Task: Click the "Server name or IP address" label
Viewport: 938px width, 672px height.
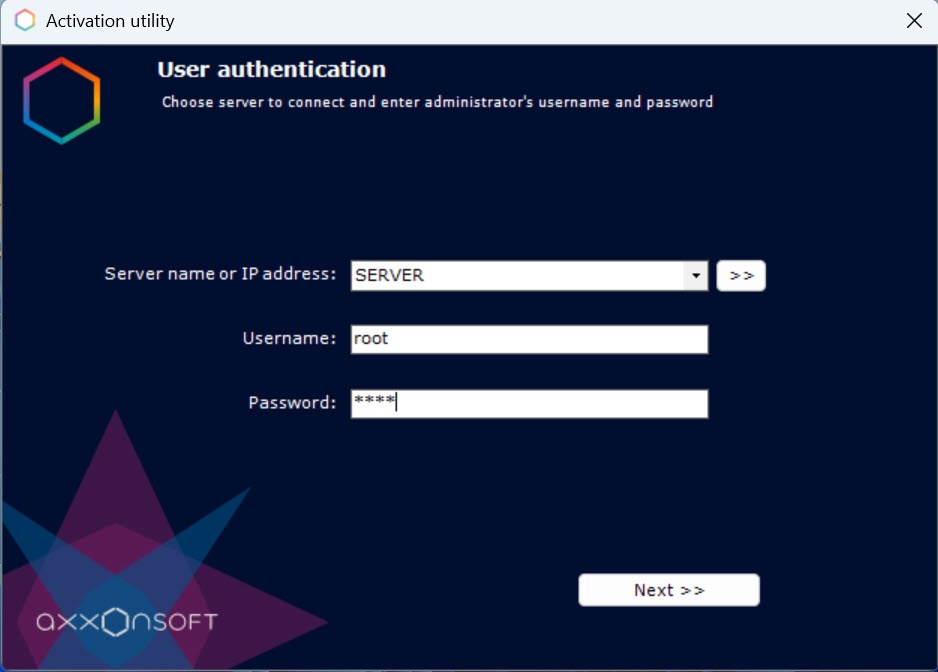Action: click(x=220, y=274)
